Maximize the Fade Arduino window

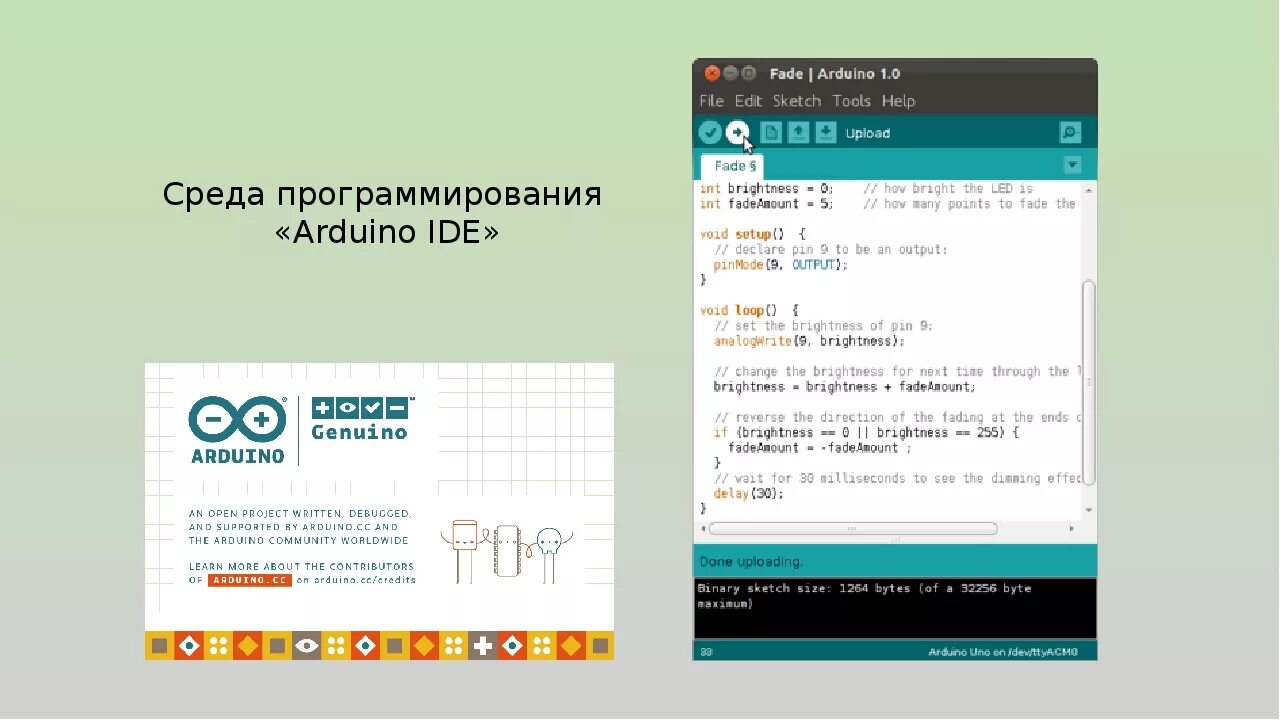[748, 73]
